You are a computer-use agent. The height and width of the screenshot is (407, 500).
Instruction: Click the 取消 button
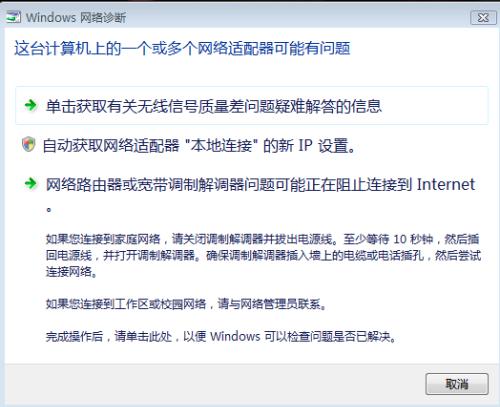457,384
